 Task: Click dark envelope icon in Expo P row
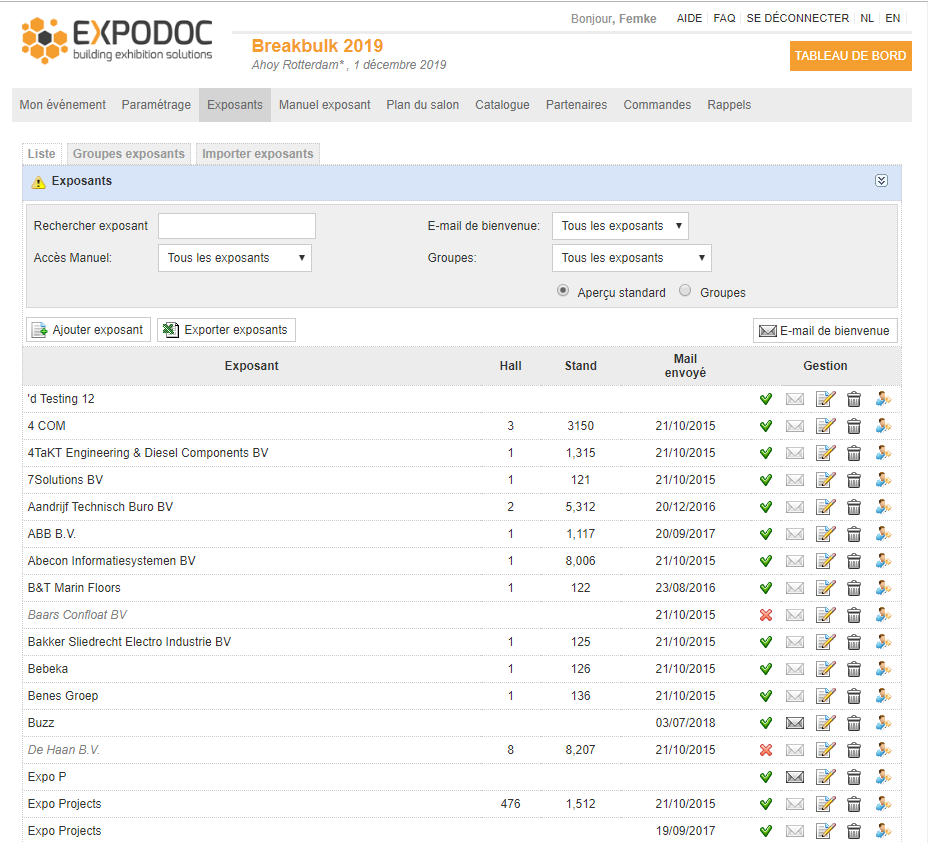795,777
